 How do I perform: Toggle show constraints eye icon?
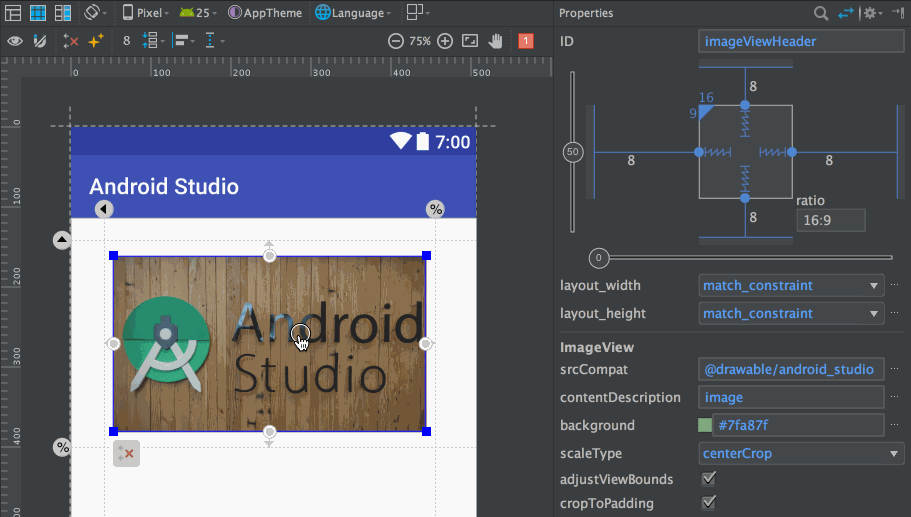click(x=15, y=41)
